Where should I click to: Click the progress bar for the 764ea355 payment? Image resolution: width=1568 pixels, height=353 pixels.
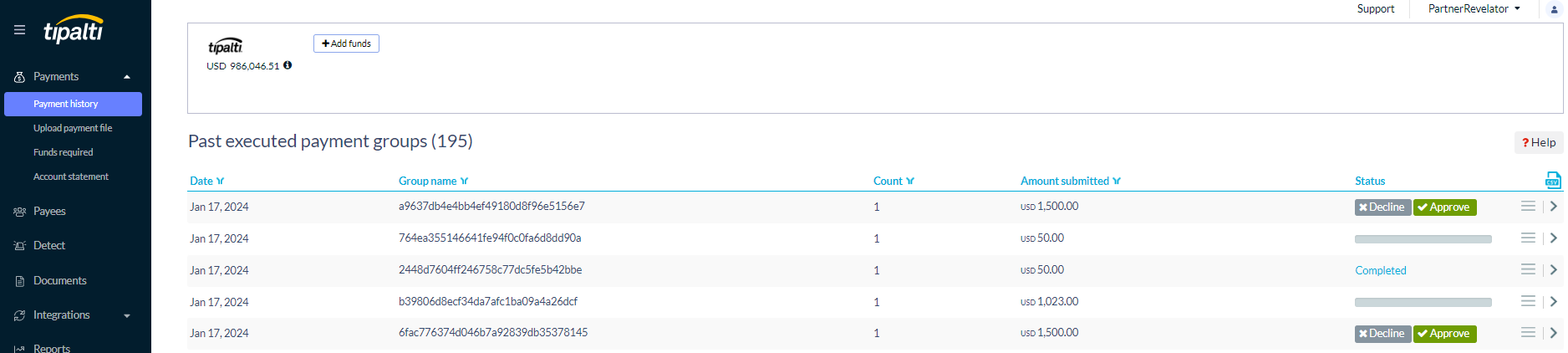click(x=1423, y=239)
